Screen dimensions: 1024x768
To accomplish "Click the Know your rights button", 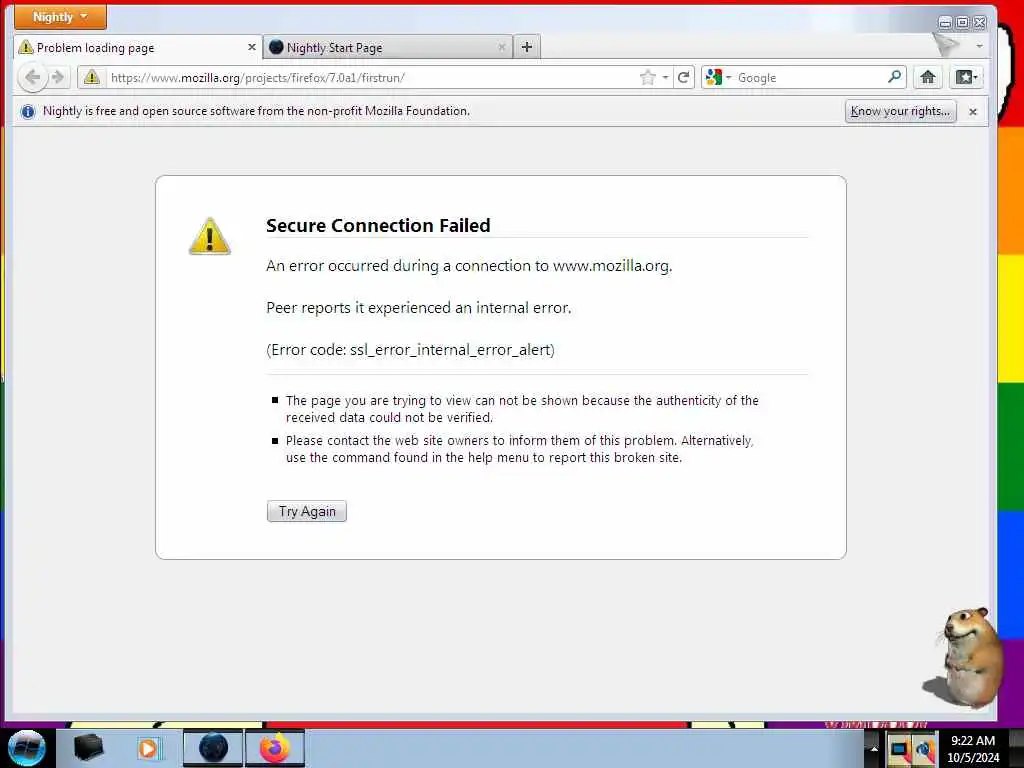I will (x=900, y=111).
